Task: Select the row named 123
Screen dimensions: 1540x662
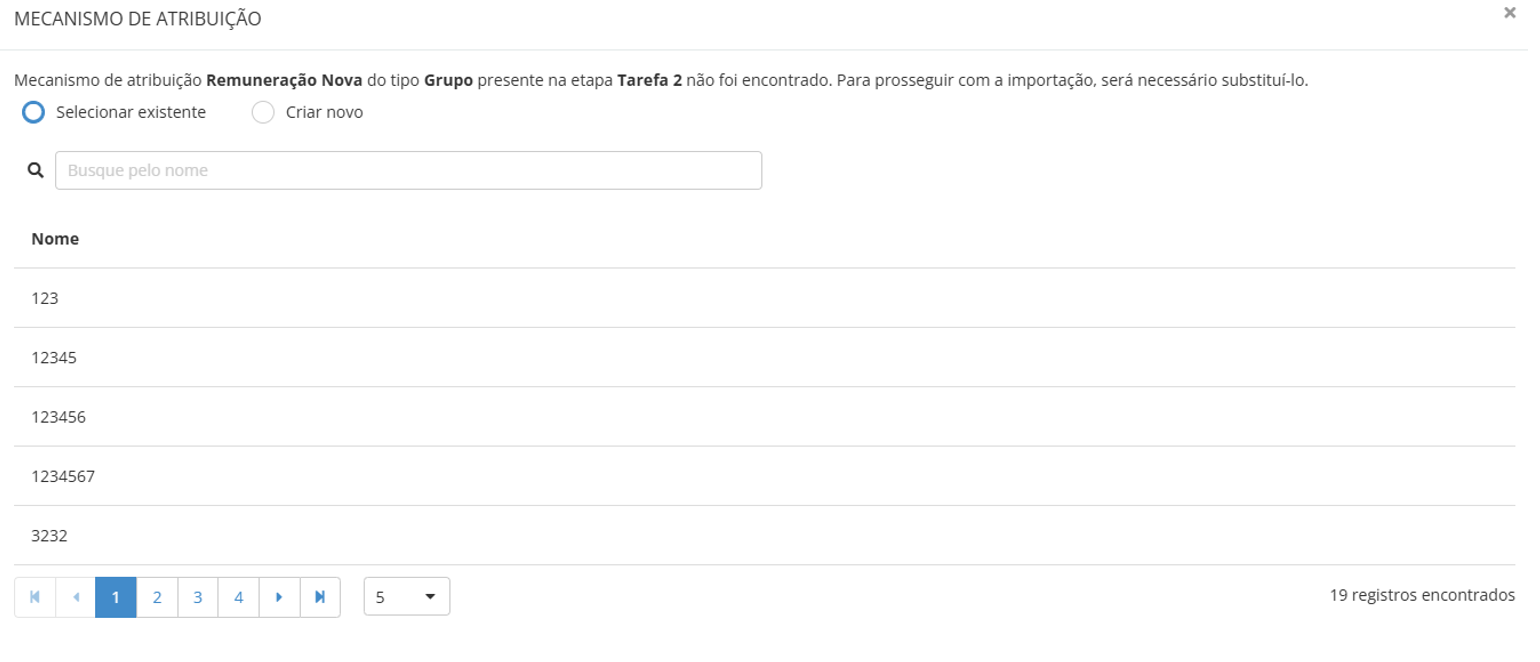Action: tap(45, 298)
